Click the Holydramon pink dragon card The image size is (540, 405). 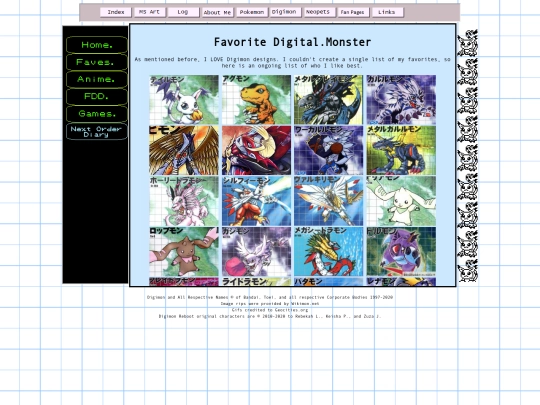click(184, 201)
